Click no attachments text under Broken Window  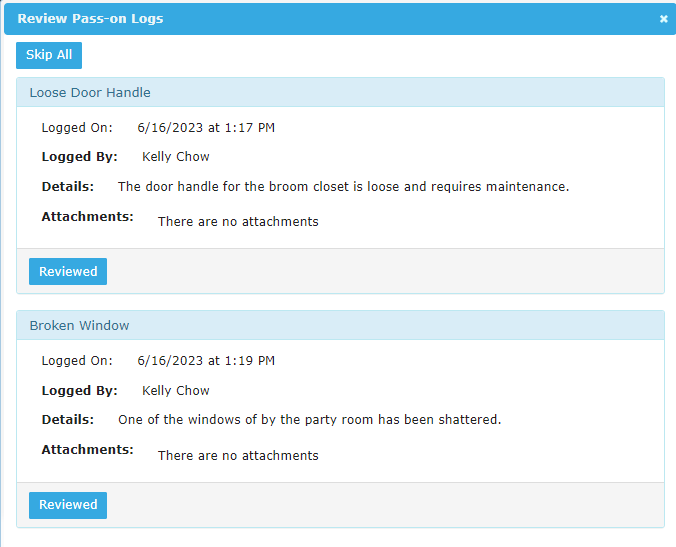(238, 456)
